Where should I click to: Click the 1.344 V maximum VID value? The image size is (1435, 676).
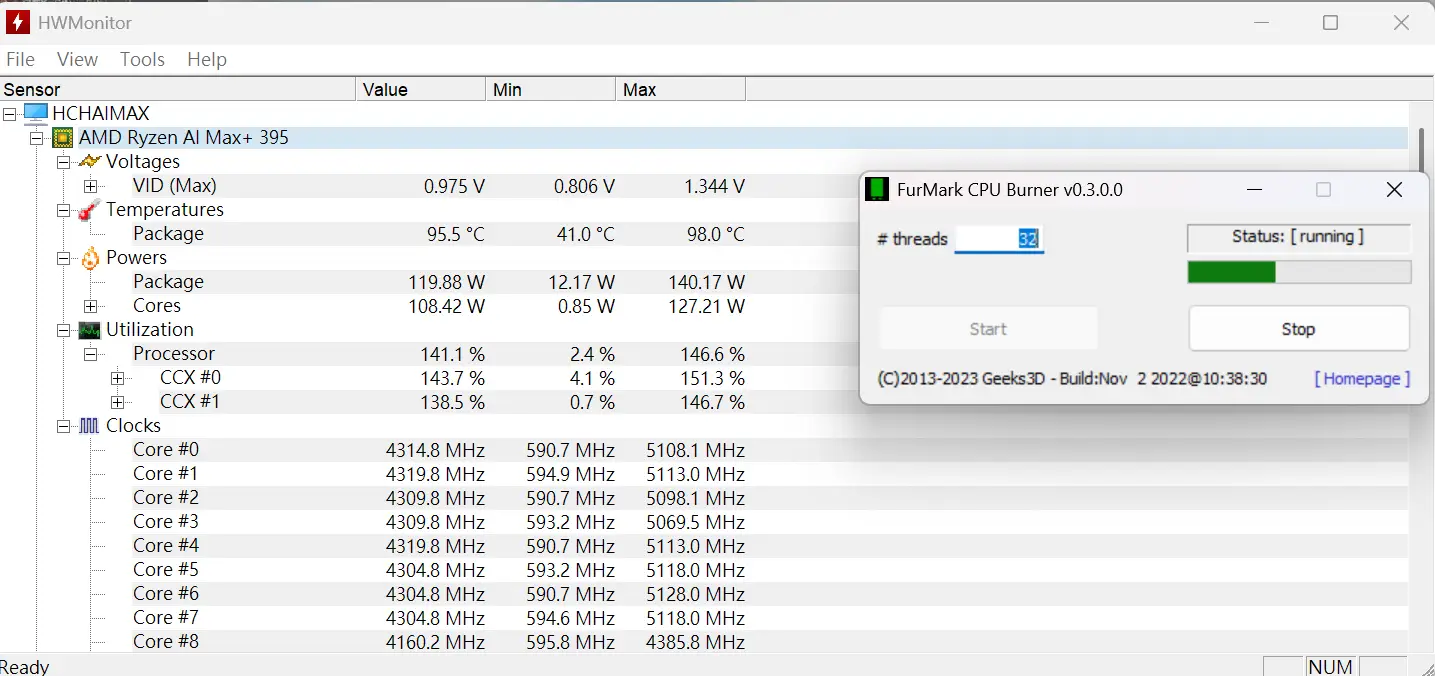[x=714, y=186]
